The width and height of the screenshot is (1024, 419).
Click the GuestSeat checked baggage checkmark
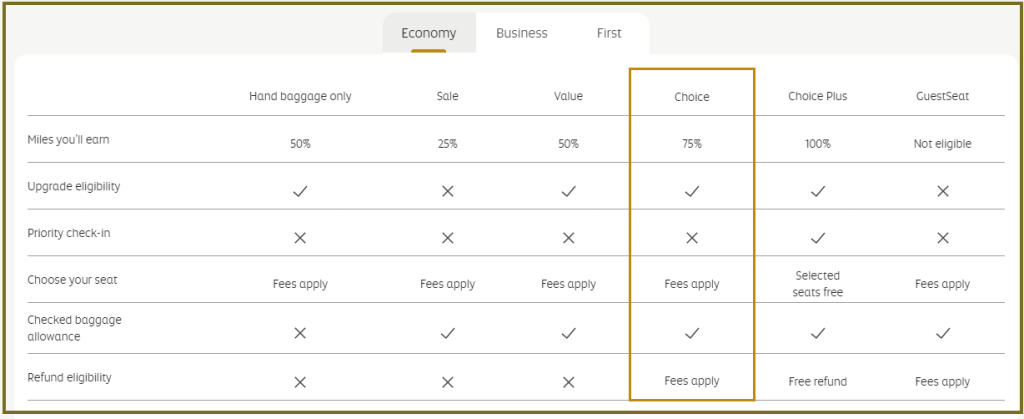[942, 333]
